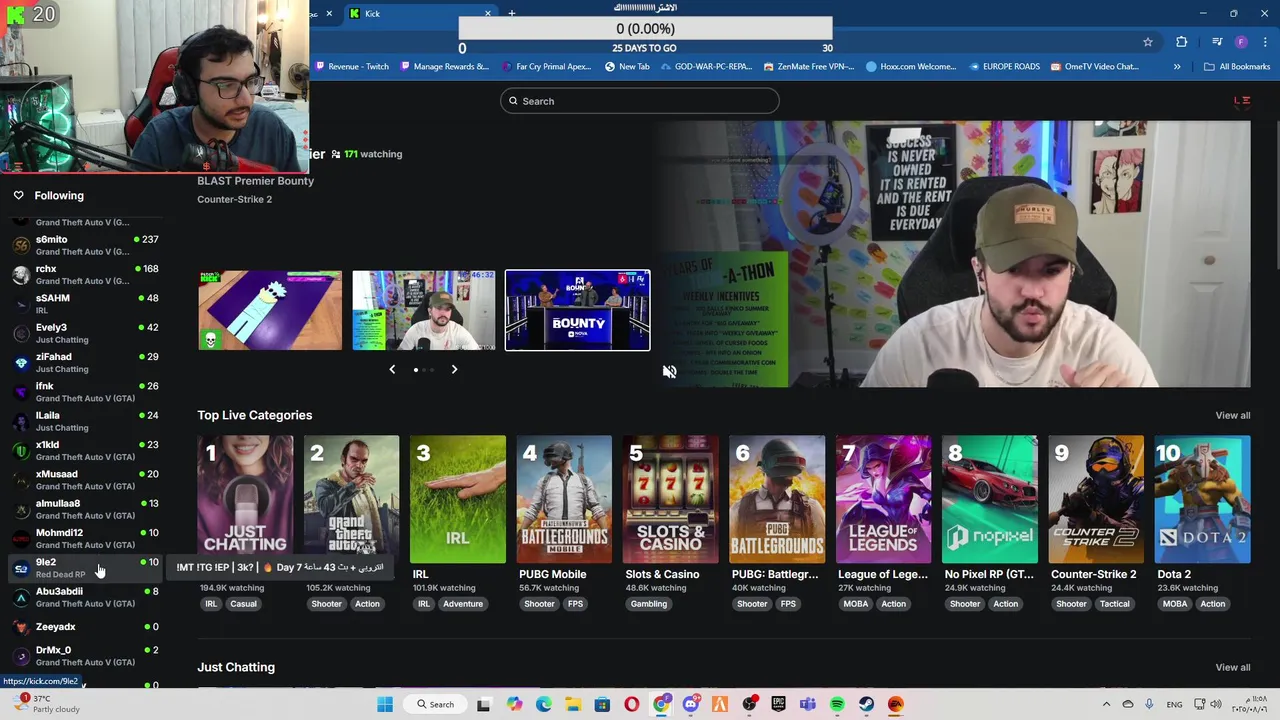Go to the previous featured stream
Image resolution: width=1280 pixels, height=720 pixels.
(x=392, y=369)
